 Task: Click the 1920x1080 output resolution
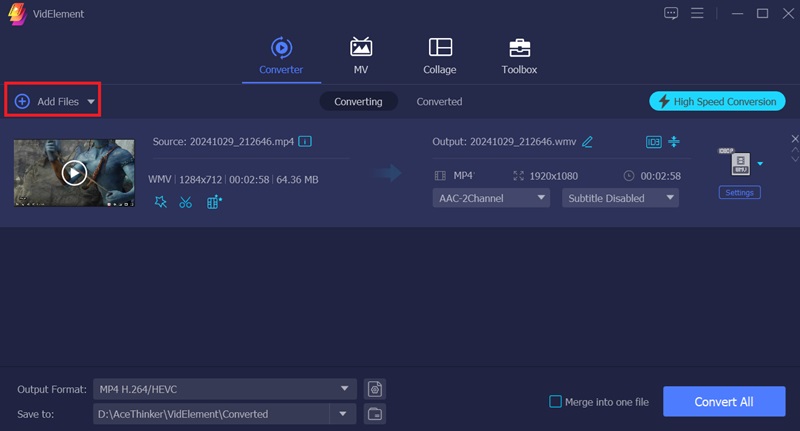click(x=554, y=176)
